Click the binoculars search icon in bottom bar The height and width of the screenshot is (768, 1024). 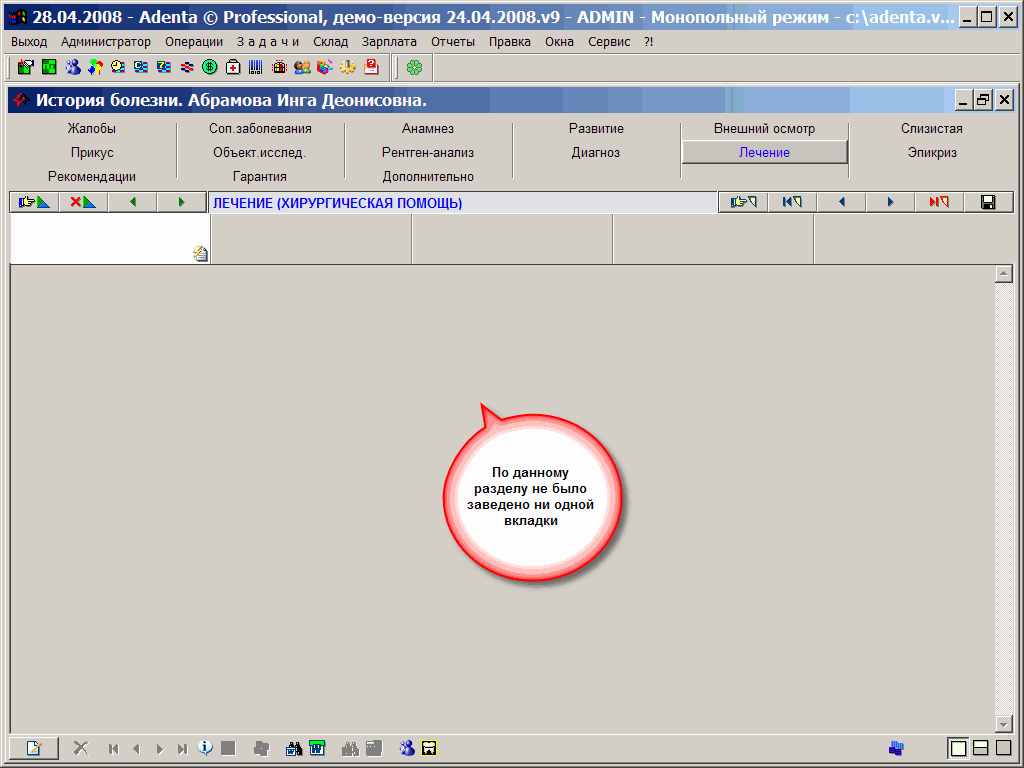[294, 747]
